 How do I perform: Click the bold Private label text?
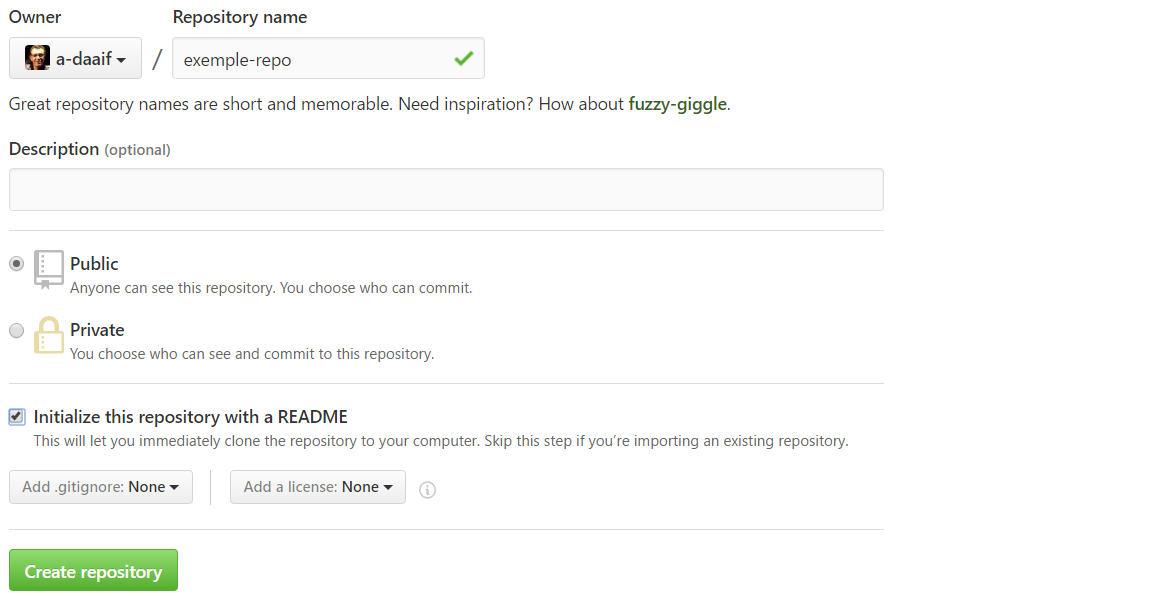(97, 330)
